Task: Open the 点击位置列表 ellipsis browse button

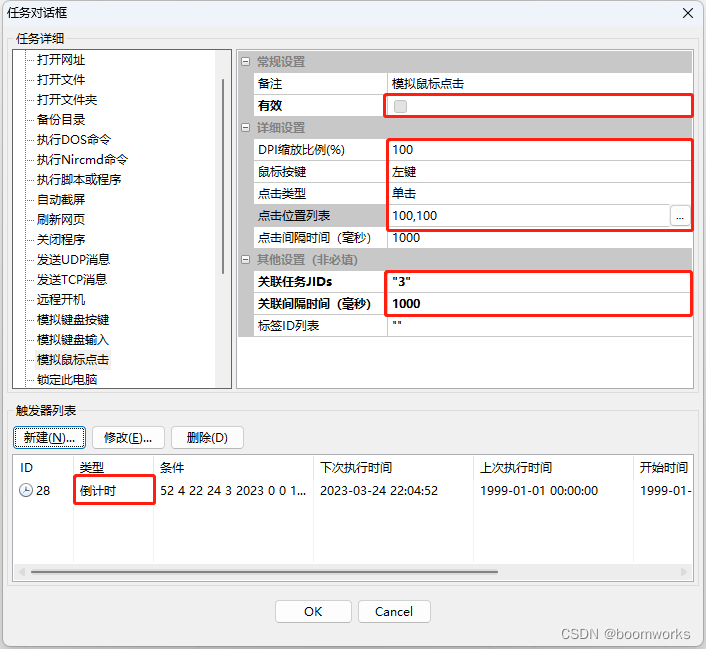Action: click(x=679, y=216)
